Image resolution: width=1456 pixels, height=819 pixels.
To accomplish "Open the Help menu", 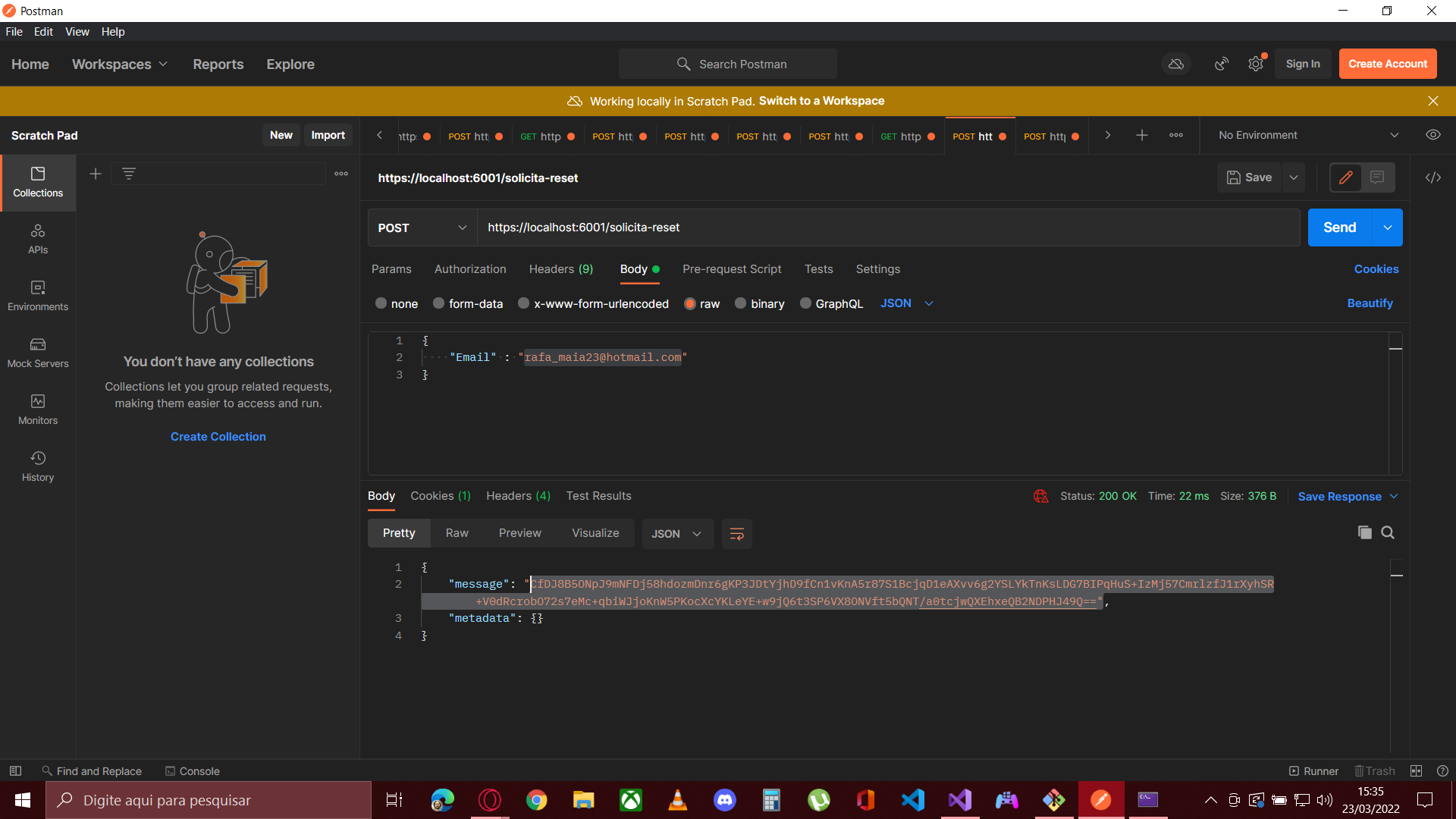I will tap(113, 32).
